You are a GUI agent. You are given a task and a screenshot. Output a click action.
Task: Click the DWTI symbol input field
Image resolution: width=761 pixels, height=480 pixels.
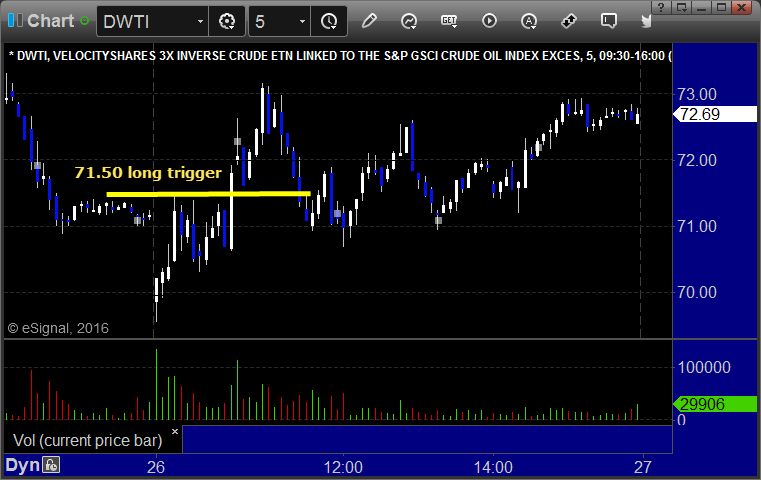tap(147, 21)
